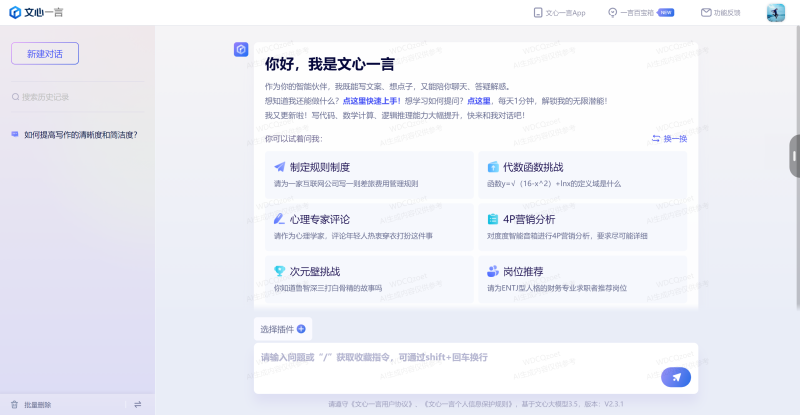Select the 4P营销分析 suggestion card
This screenshot has width=800, height=415.
pyautogui.click(x=583, y=227)
